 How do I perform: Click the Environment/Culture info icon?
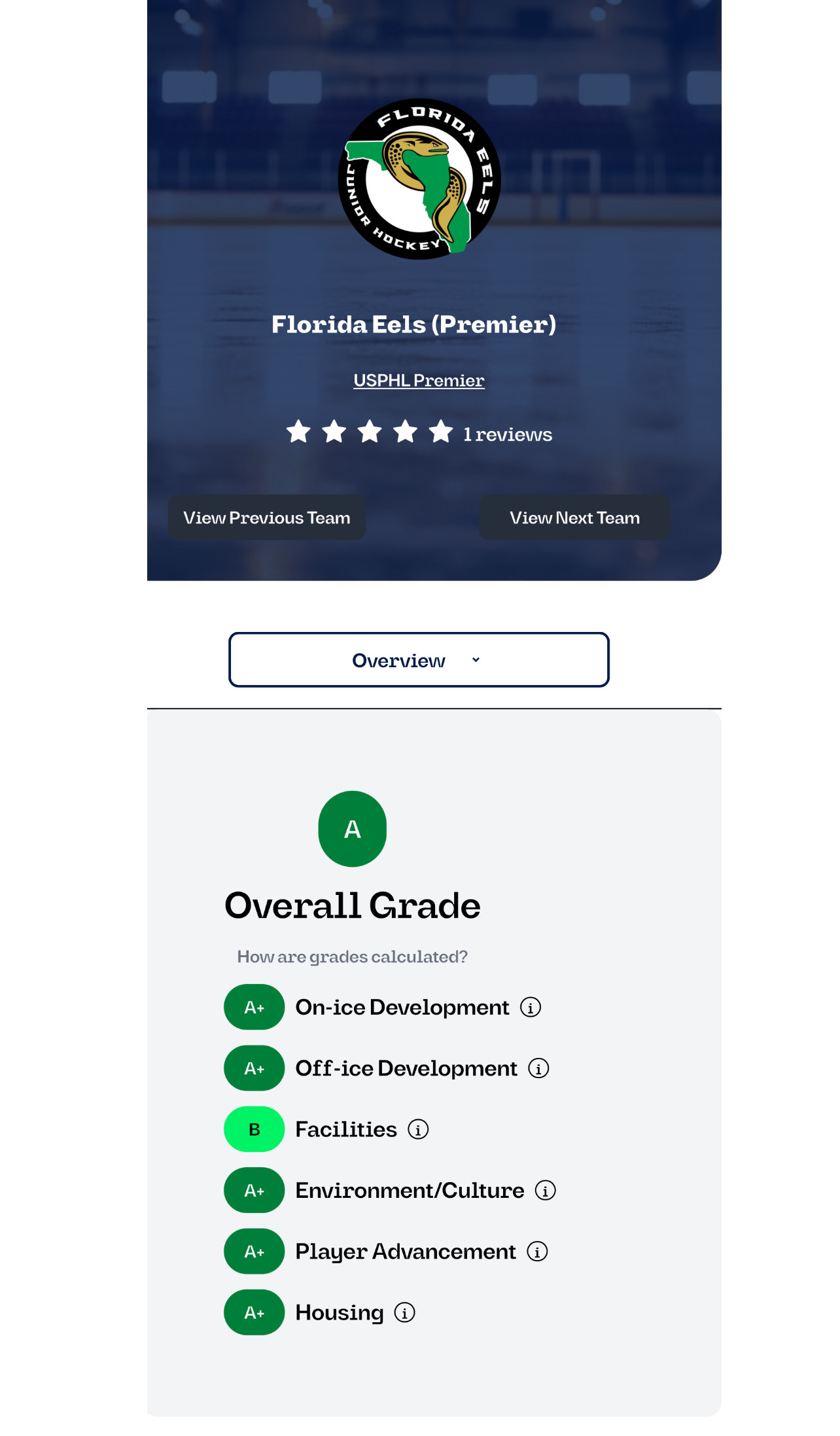[x=546, y=1190]
